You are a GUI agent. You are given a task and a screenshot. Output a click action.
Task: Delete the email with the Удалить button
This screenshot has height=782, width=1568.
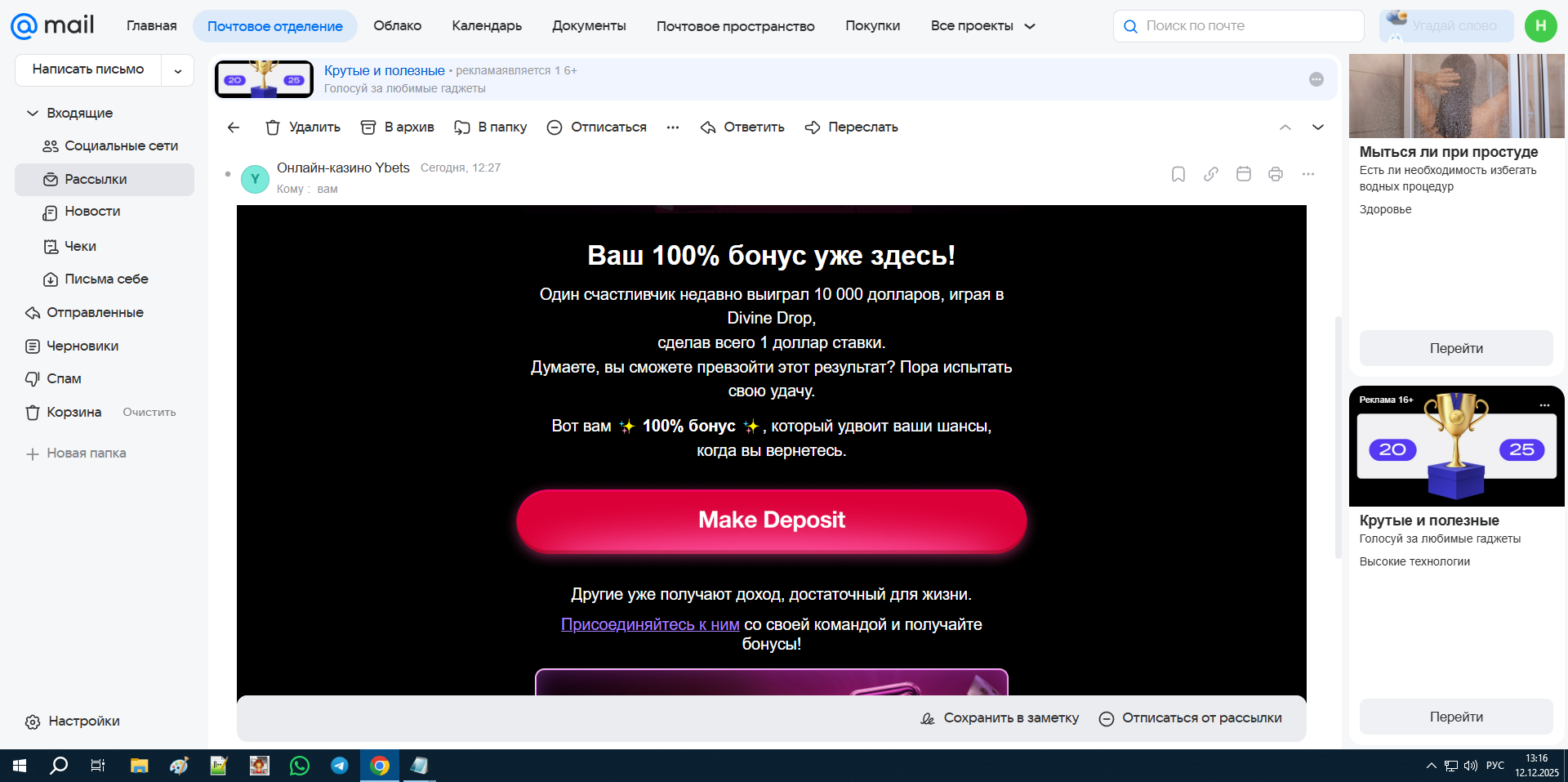[x=303, y=127]
